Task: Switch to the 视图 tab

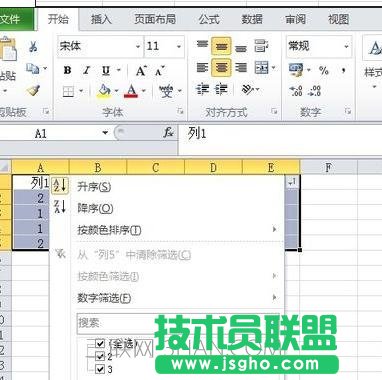Action: click(338, 19)
